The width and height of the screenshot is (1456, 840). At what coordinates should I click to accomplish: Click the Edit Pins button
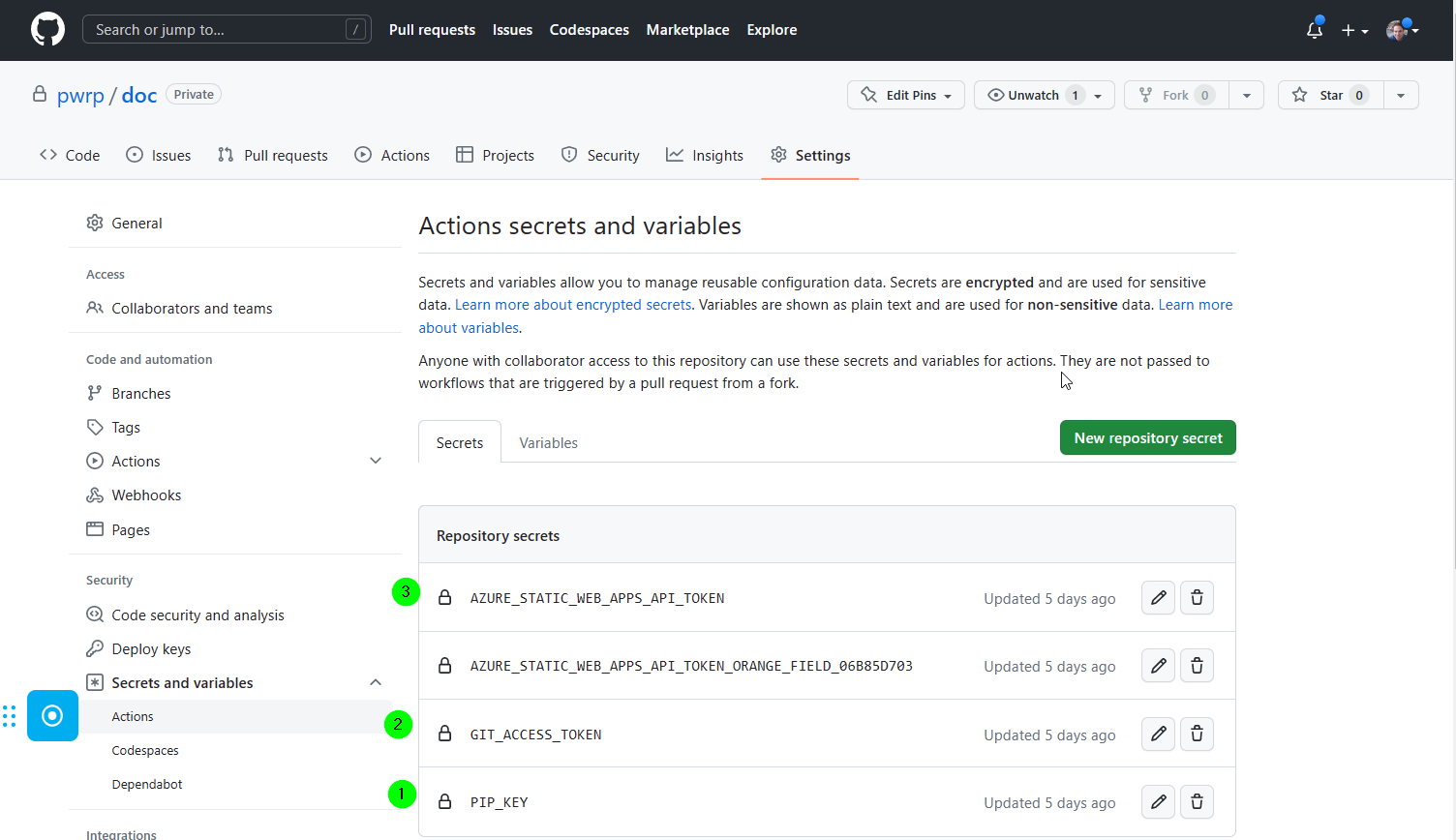point(906,95)
